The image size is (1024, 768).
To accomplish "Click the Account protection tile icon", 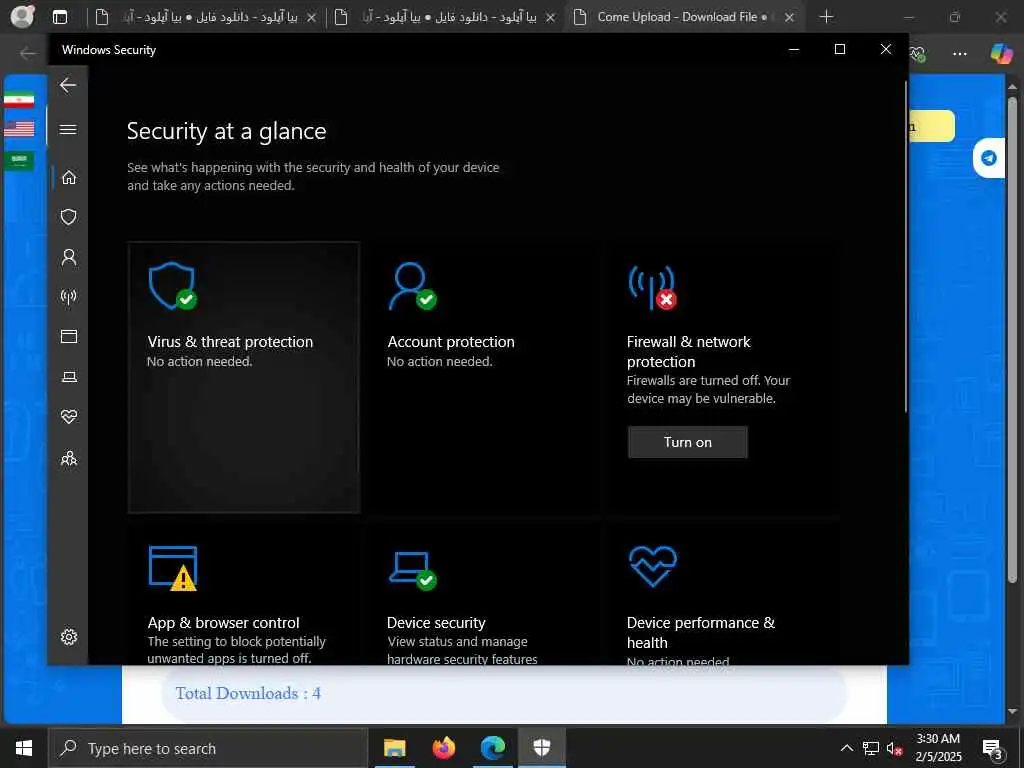I will pos(413,286).
